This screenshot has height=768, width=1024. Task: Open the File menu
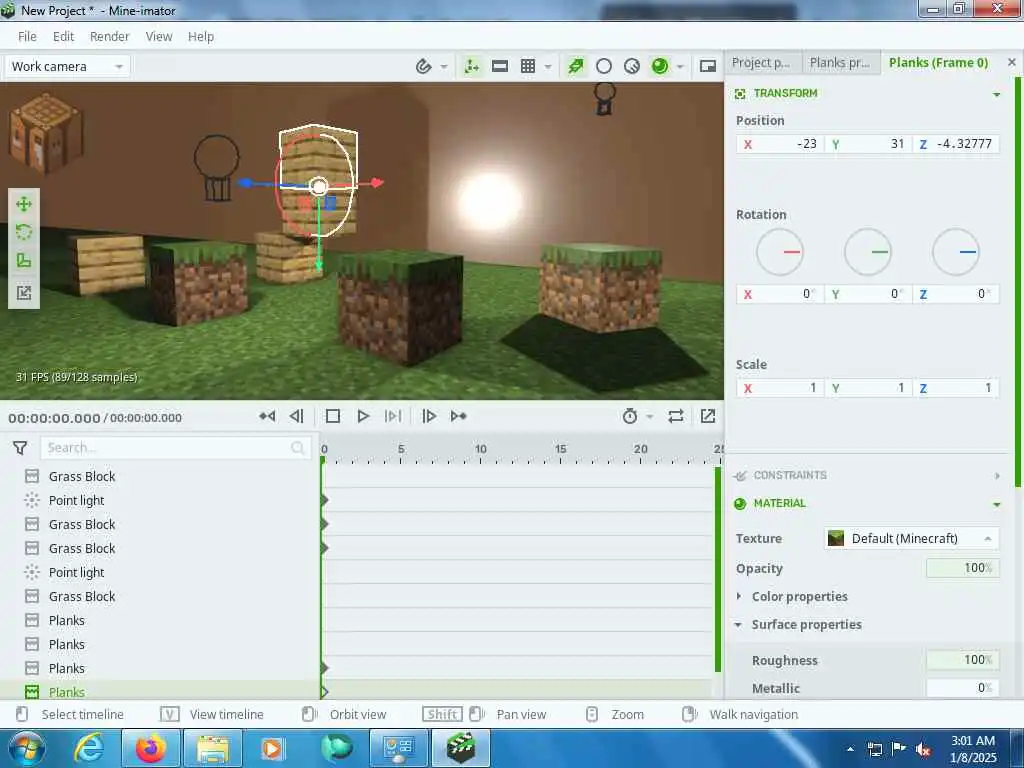click(27, 37)
